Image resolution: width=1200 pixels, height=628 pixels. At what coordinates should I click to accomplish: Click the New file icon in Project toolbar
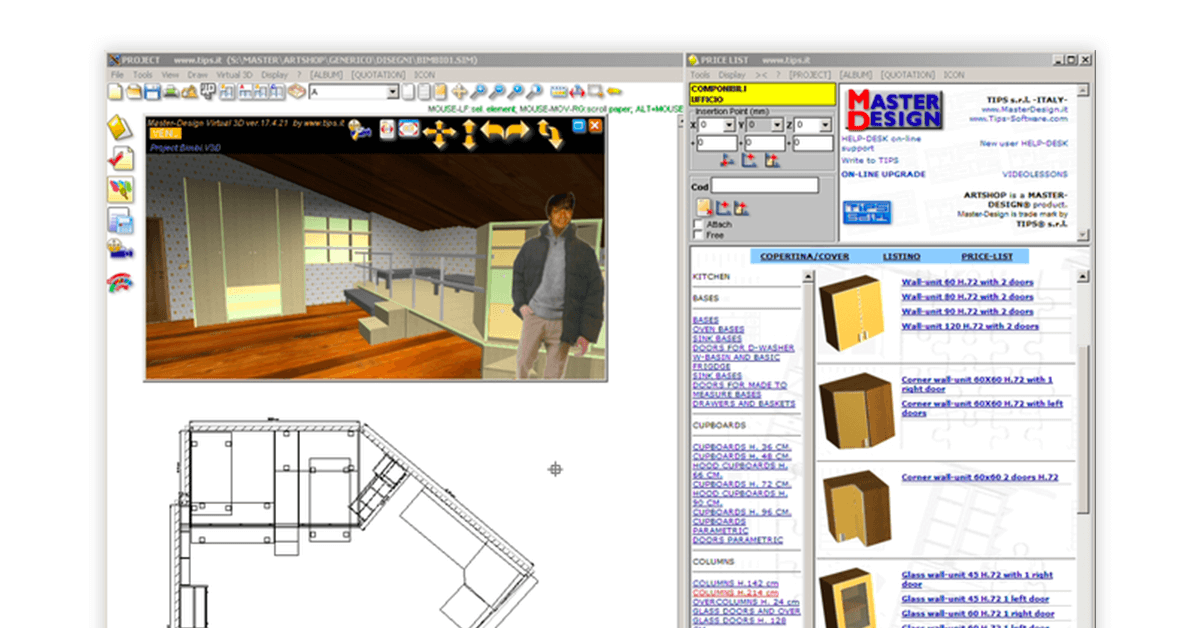tap(114, 92)
